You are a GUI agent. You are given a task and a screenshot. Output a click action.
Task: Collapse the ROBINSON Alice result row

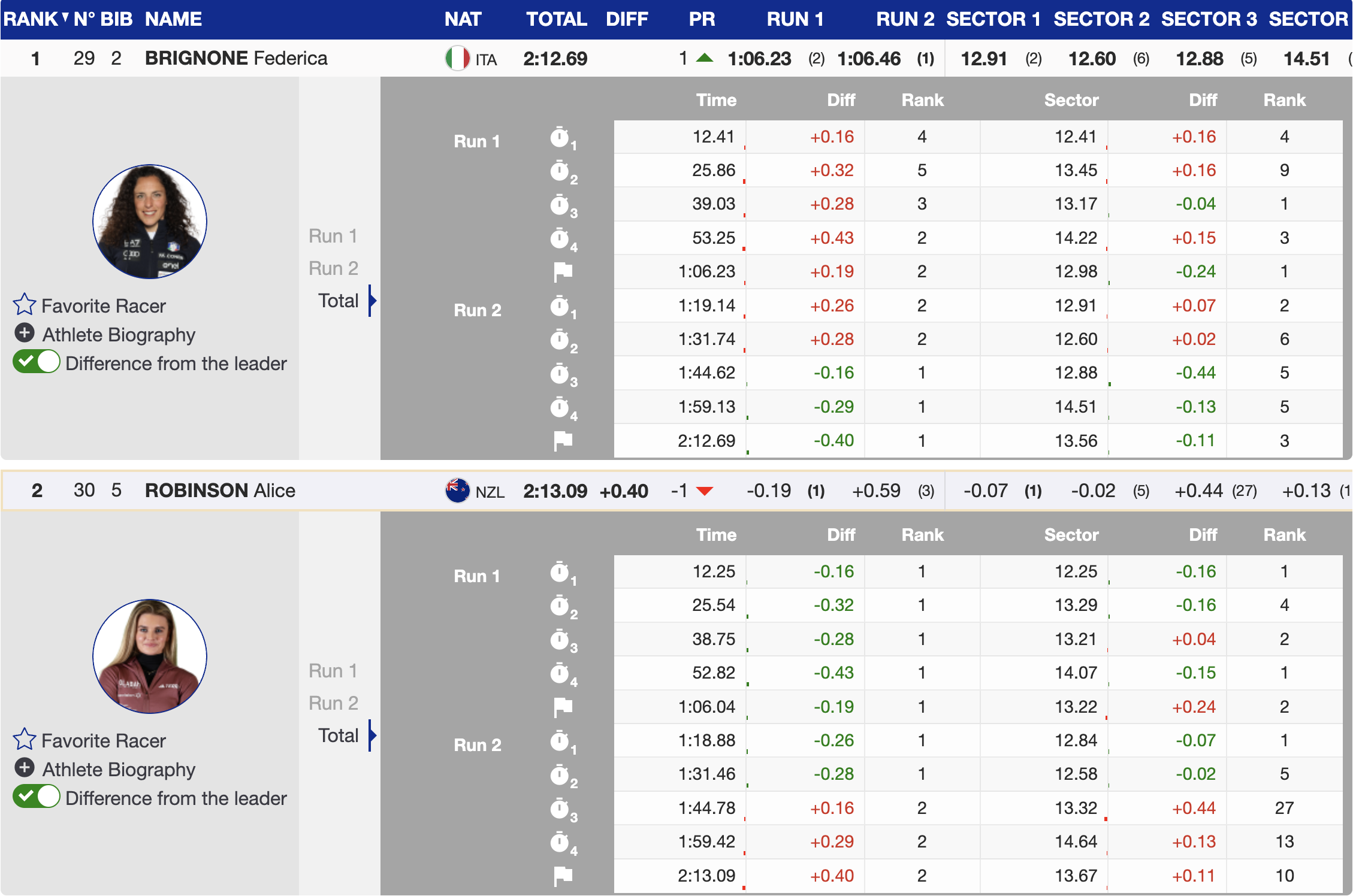(220, 491)
